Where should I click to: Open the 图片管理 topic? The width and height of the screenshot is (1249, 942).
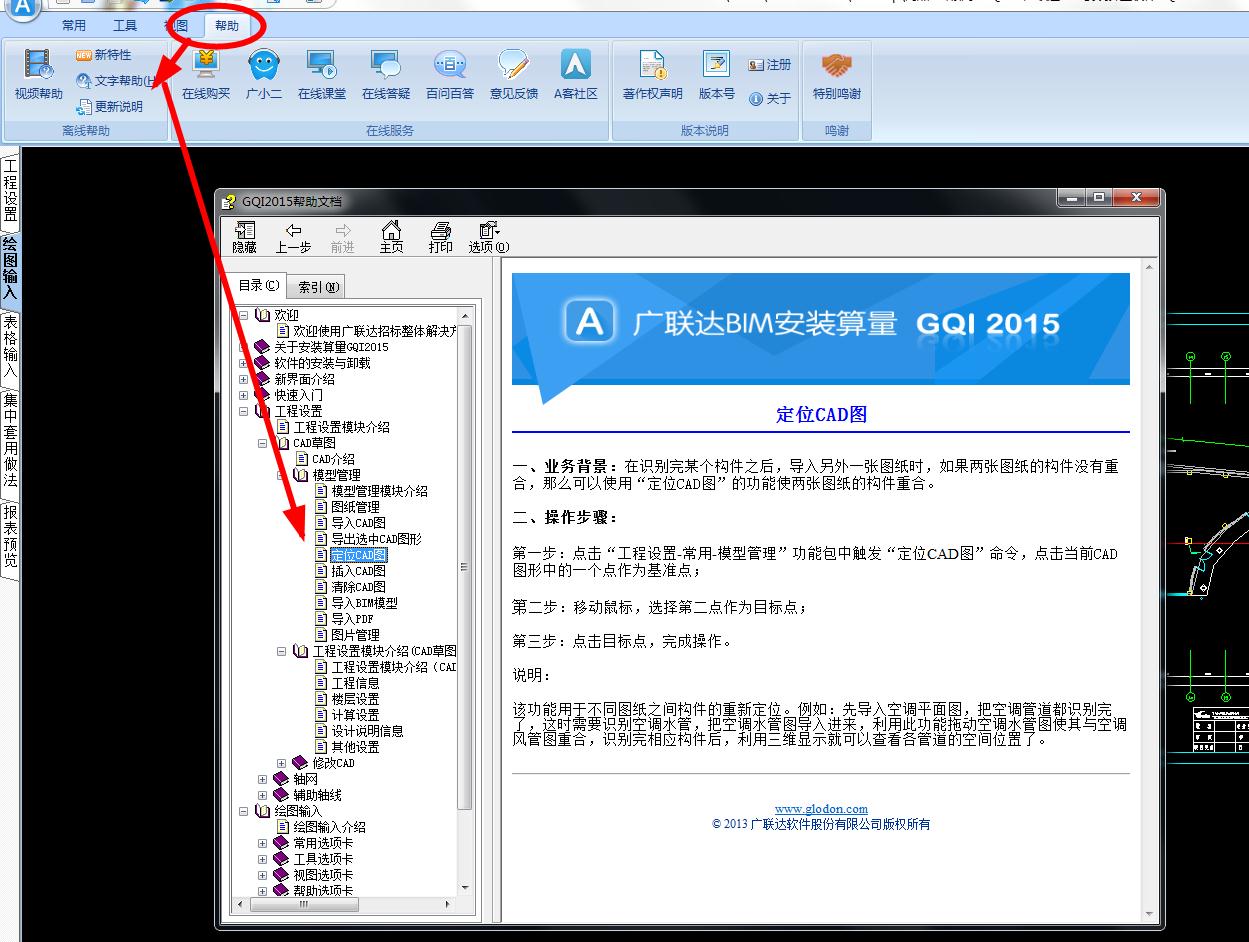355,635
